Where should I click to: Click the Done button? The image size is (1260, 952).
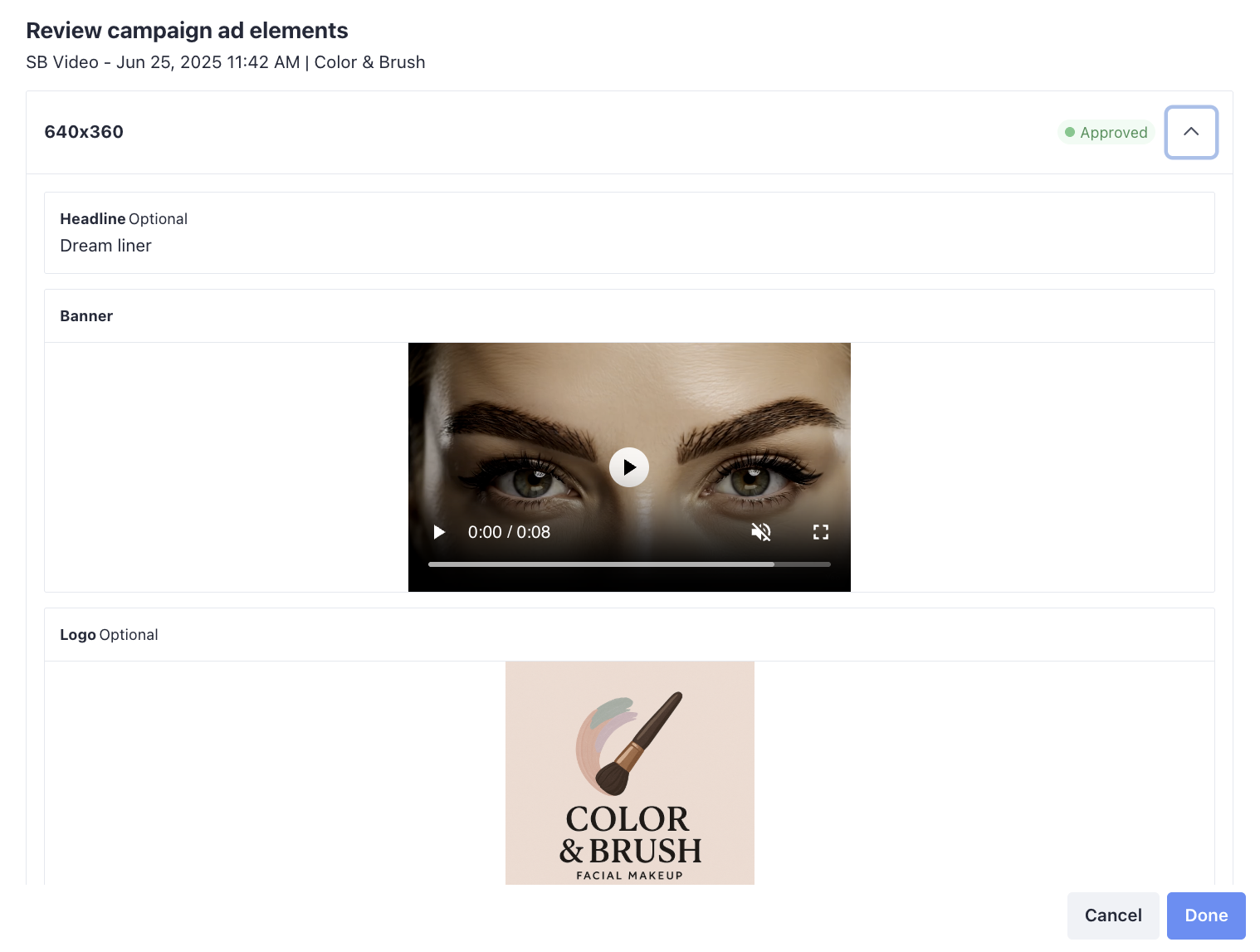(x=1206, y=915)
